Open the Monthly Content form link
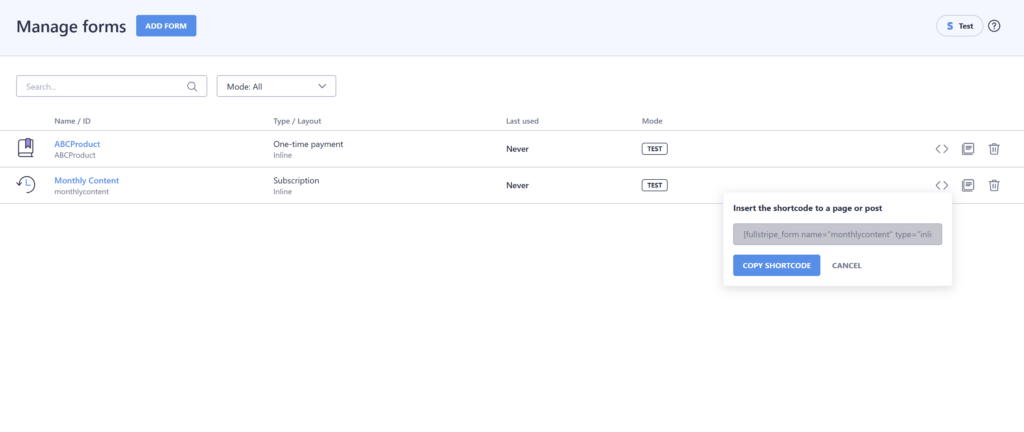The width and height of the screenshot is (1024, 432). [x=86, y=180]
